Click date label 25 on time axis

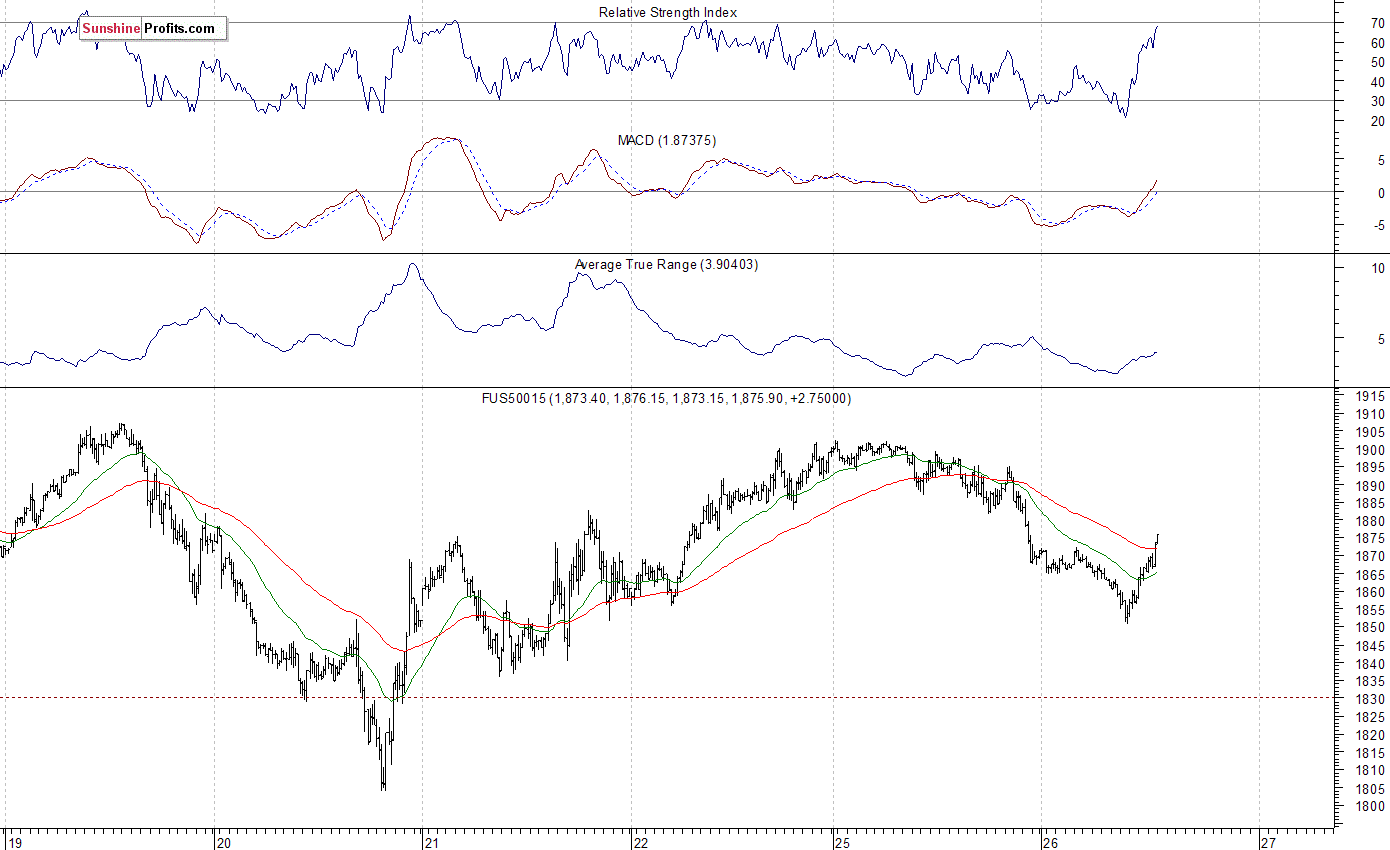(843, 842)
